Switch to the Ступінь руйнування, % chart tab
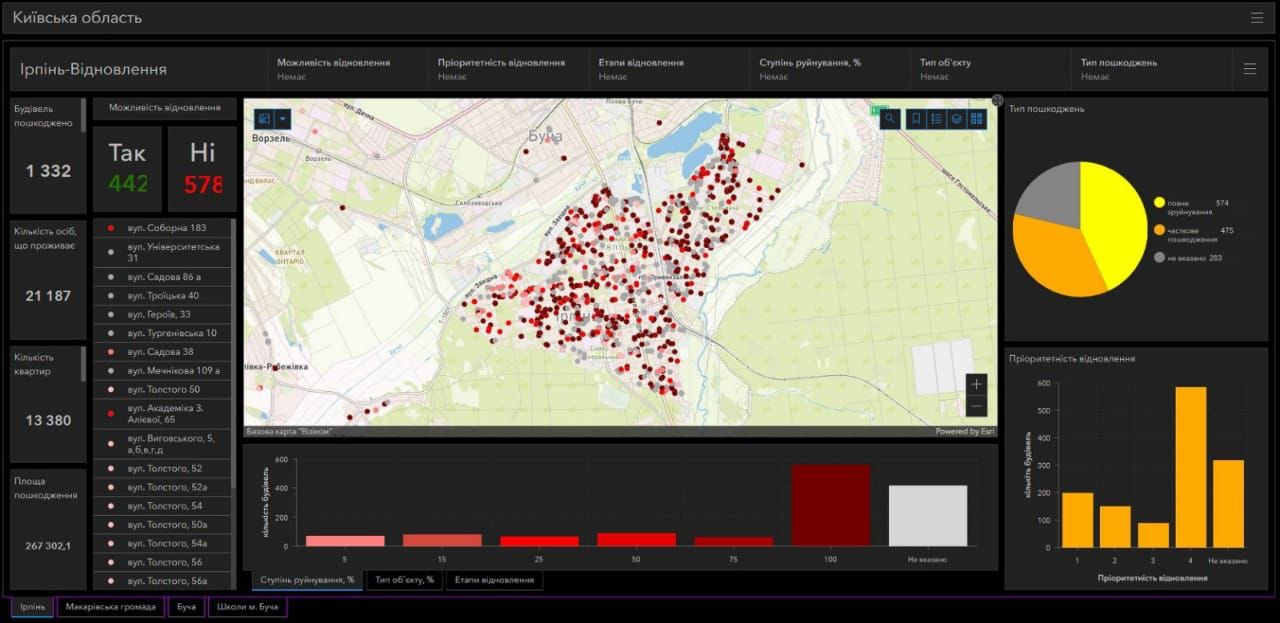This screenshot has width=1280, height=623. point(308,580)
